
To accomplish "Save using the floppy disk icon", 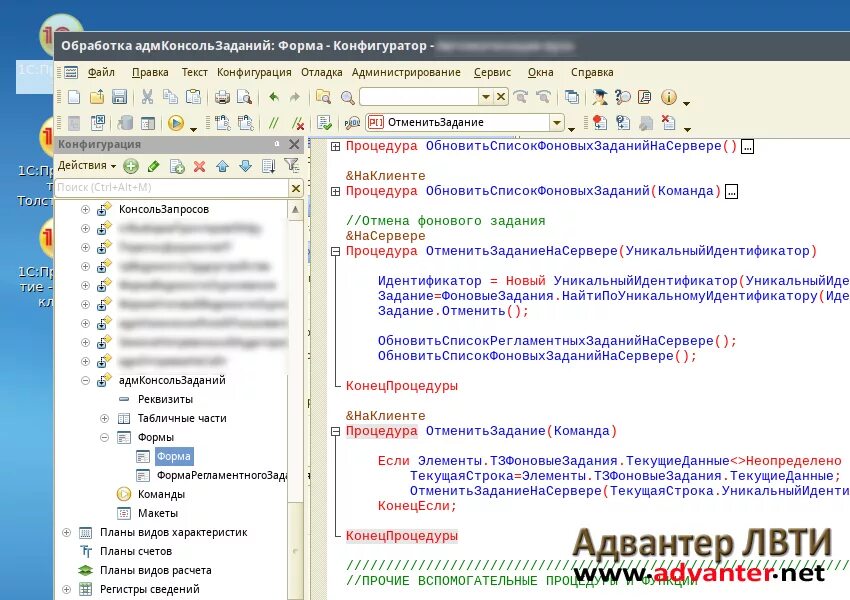I will pyautogui.click(x=119, y=97).
